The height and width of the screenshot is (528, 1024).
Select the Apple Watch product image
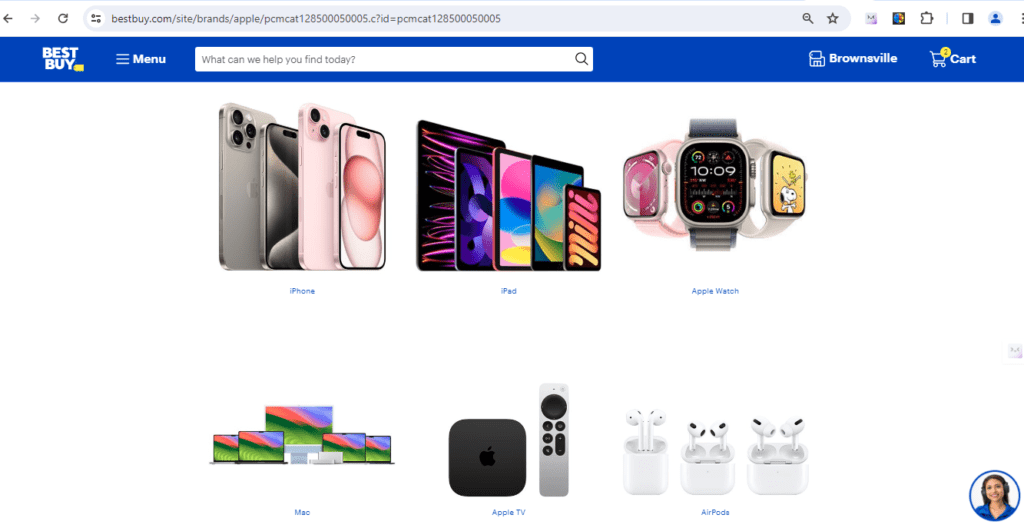715,185
